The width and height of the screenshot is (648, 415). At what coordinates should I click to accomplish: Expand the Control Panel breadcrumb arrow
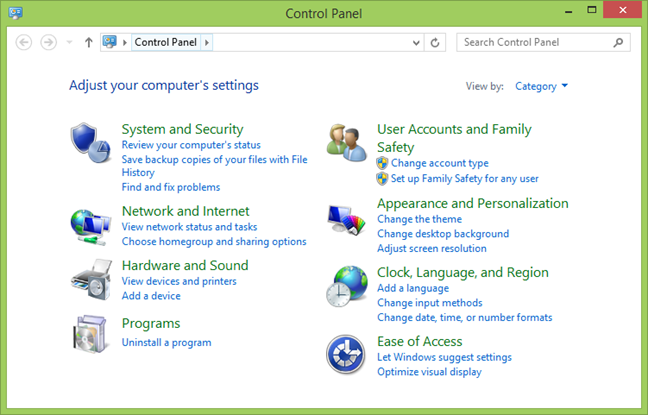point(207,43)
